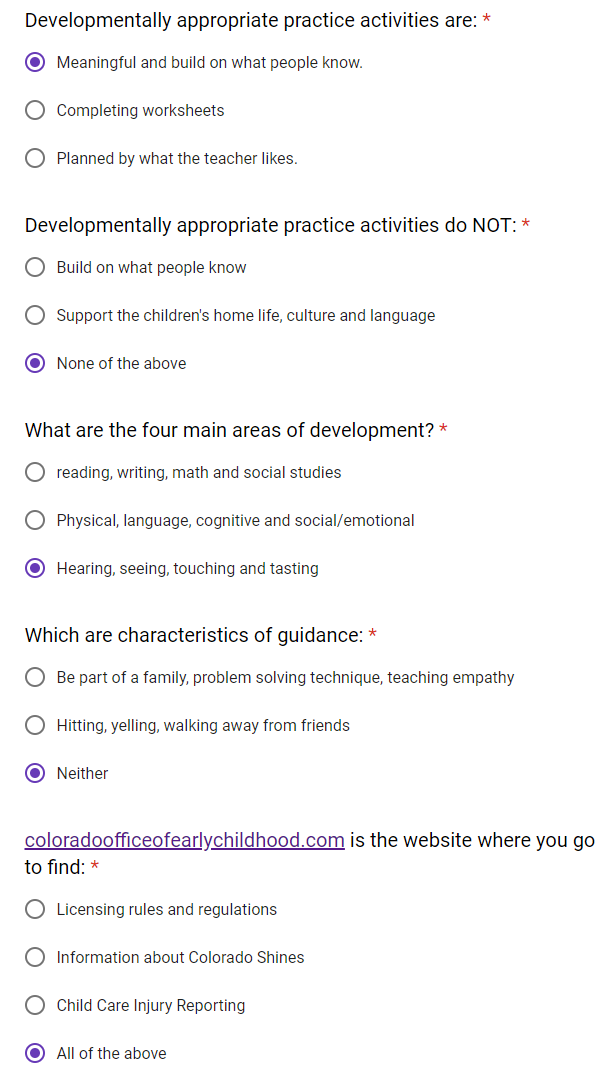Select "Support the children's home life, culture and language"

point(35,315)
